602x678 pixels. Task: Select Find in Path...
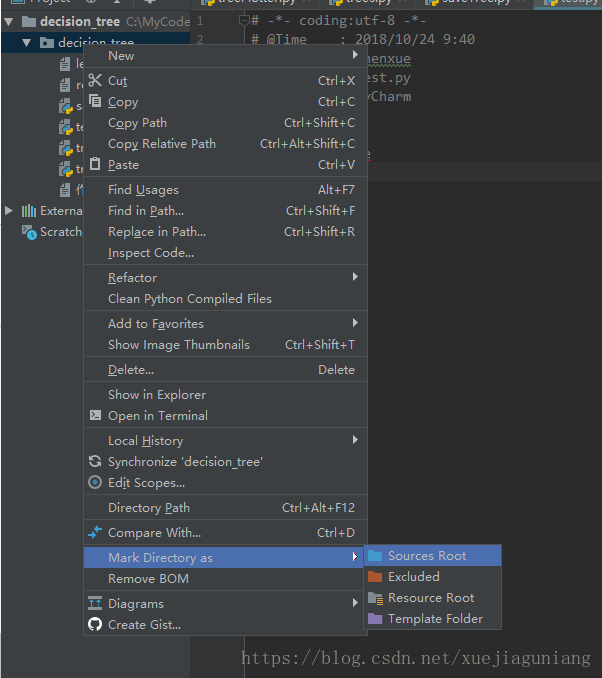point(225,211)
